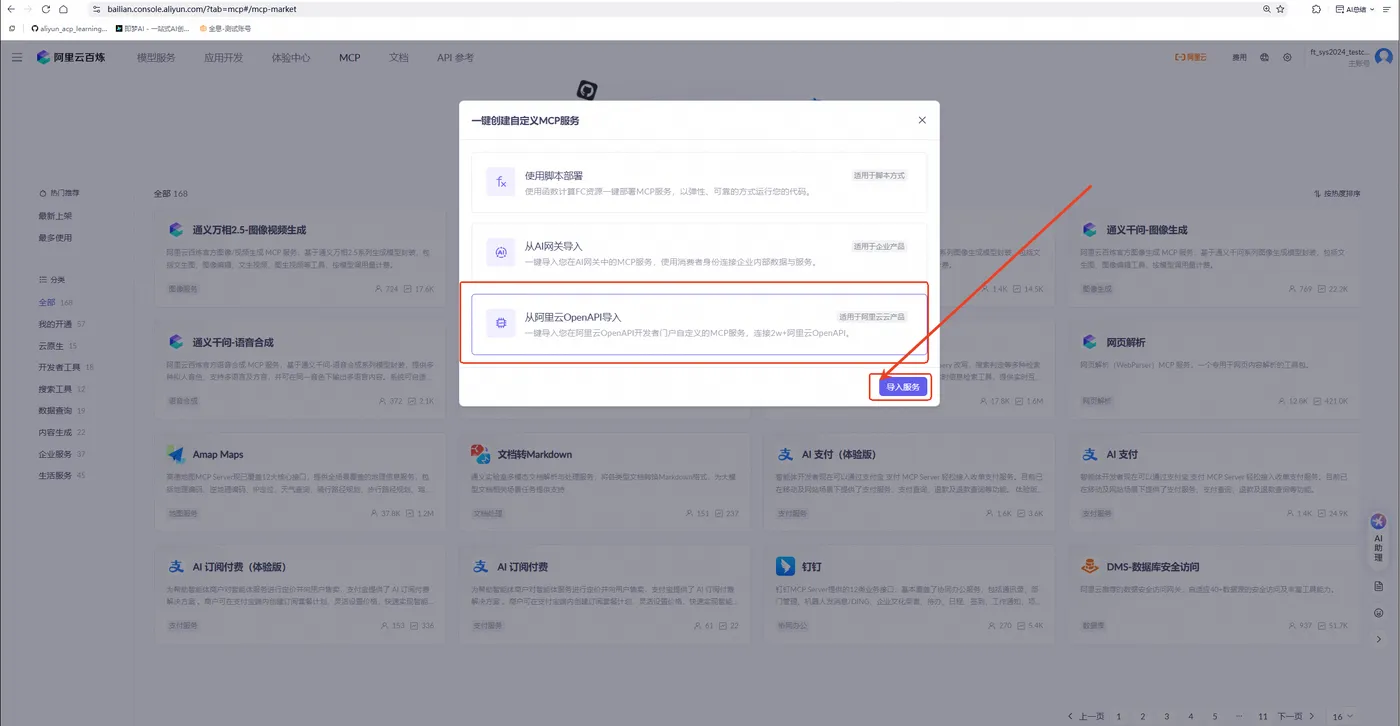Click the AI gateway import icon
The height and width of the screenshot is (726, 1400).
[500, 253]
